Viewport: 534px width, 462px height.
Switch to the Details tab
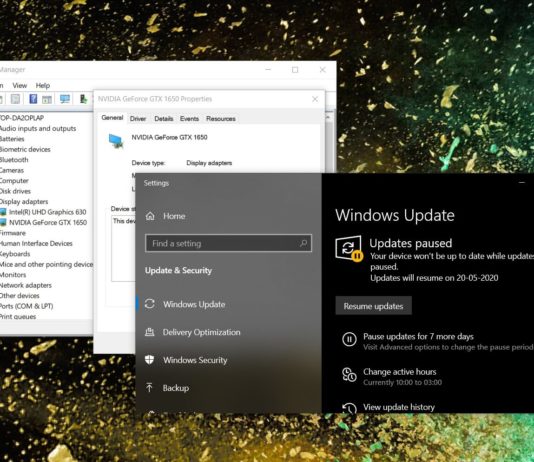[x=163, y=118]
